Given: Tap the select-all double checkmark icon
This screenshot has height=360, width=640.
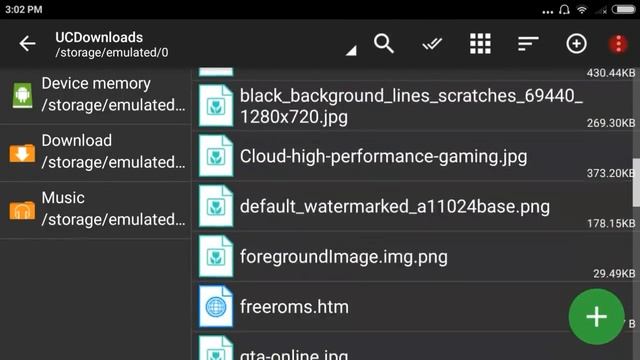Looking at the screenshot, I should tap(432, 44).
